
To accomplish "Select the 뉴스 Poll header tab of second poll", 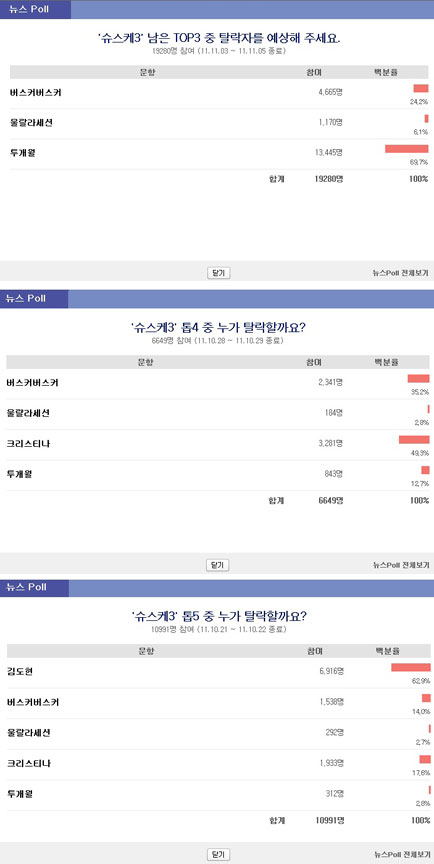I will (x=34, y=299).
